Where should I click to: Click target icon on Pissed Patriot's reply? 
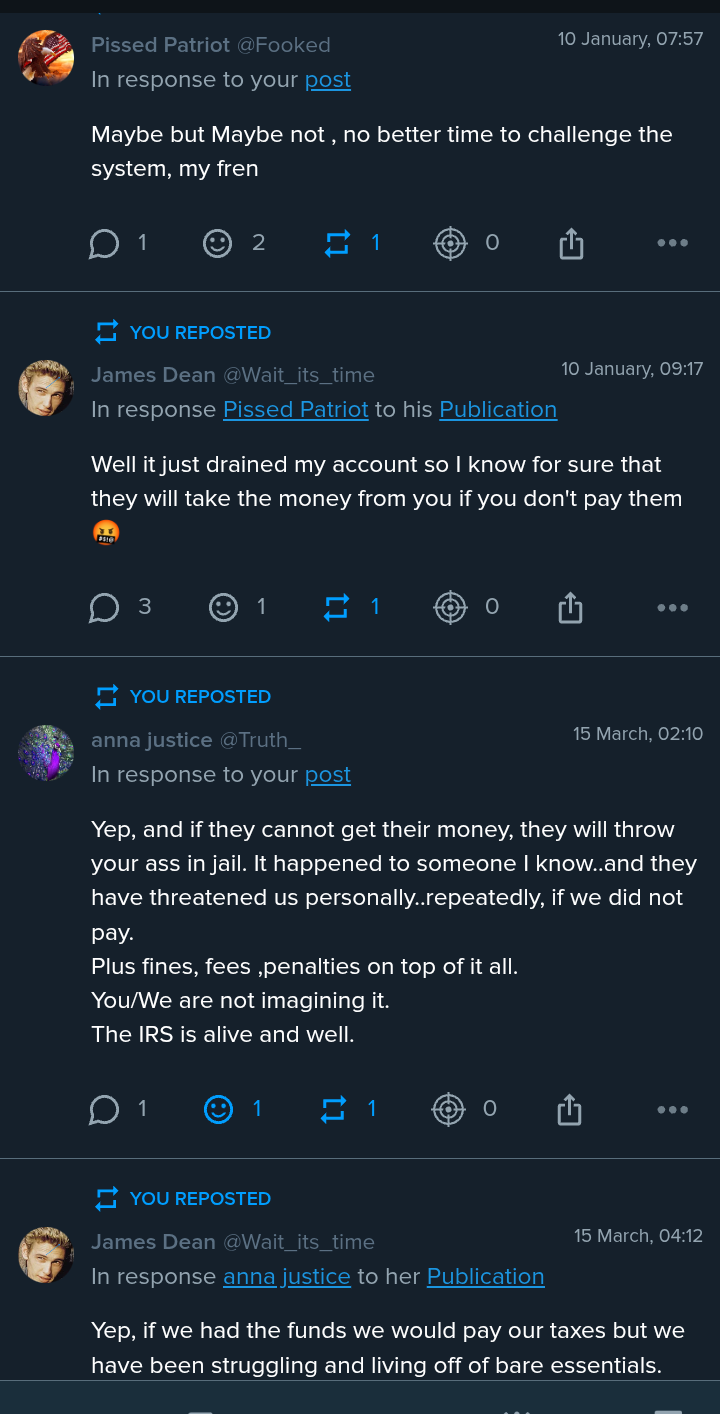point(450,243)
